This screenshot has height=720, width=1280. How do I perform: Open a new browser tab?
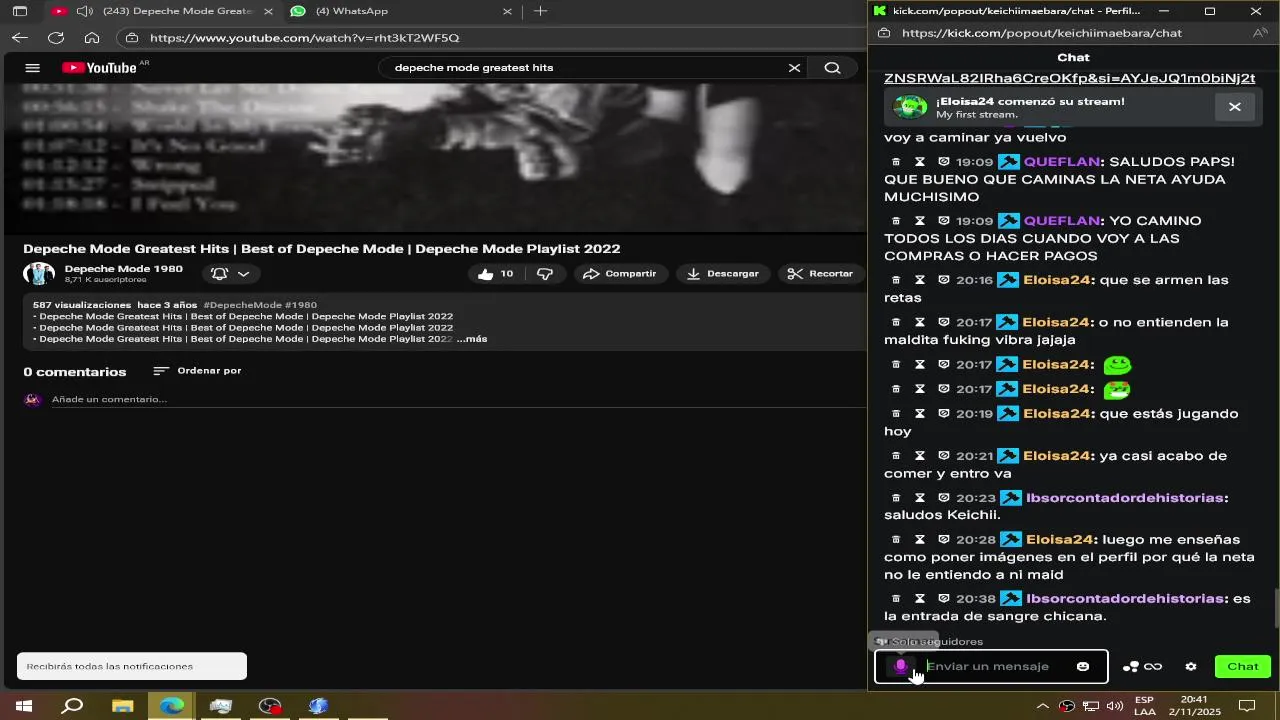540,11
